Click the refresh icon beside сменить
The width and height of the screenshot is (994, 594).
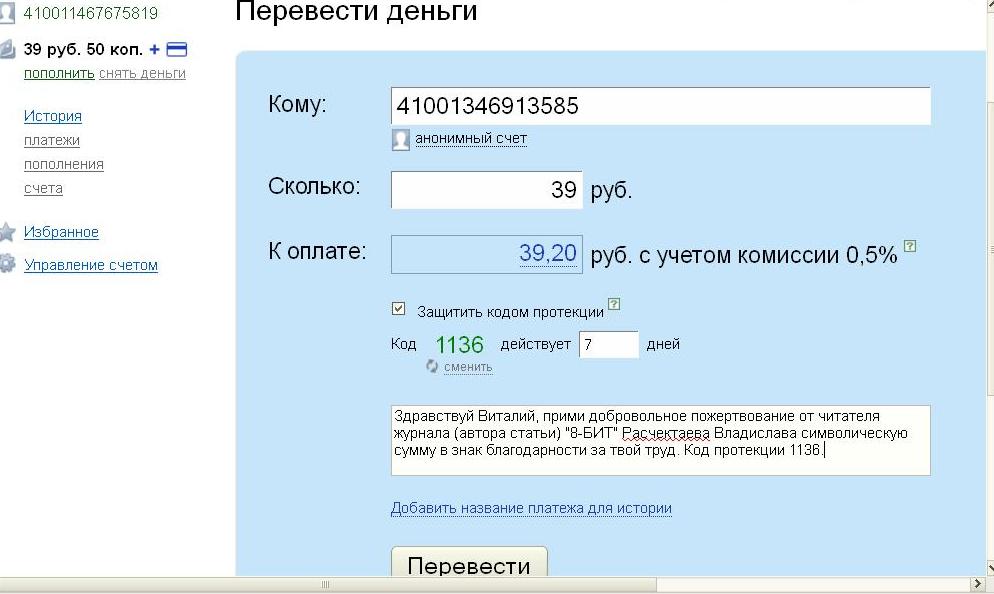tap(432, 366)
